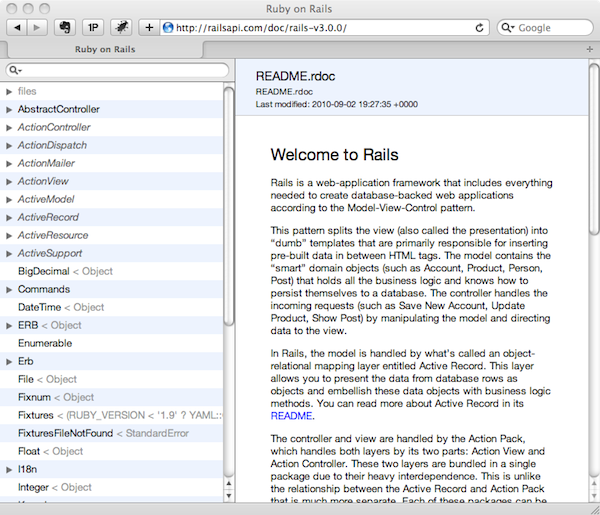This screenshot has width=600, height=515.
Task: Reload the page with refresh icon
Action: pyautogui.click(x=480, y=27)
